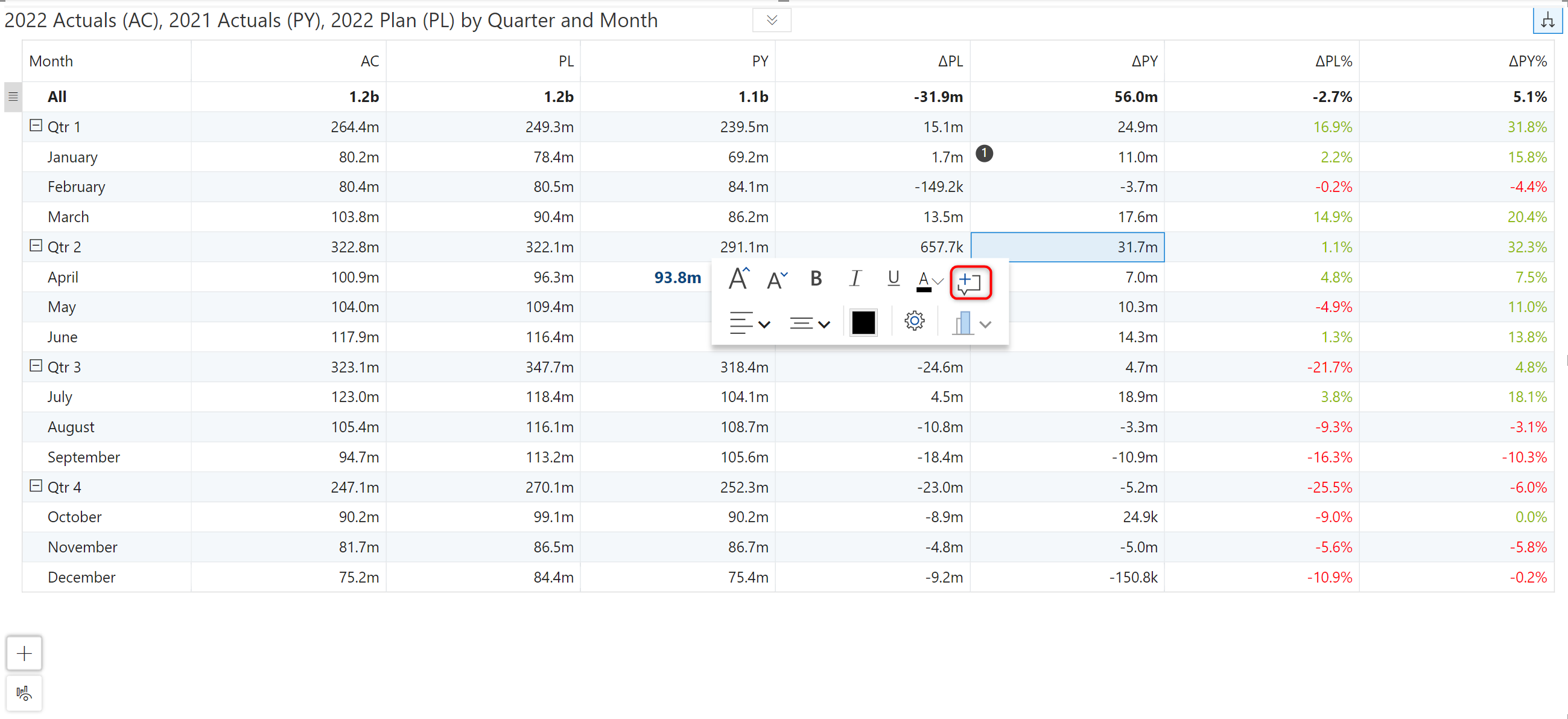Click the pin icon at top right

click(1547, 21)
